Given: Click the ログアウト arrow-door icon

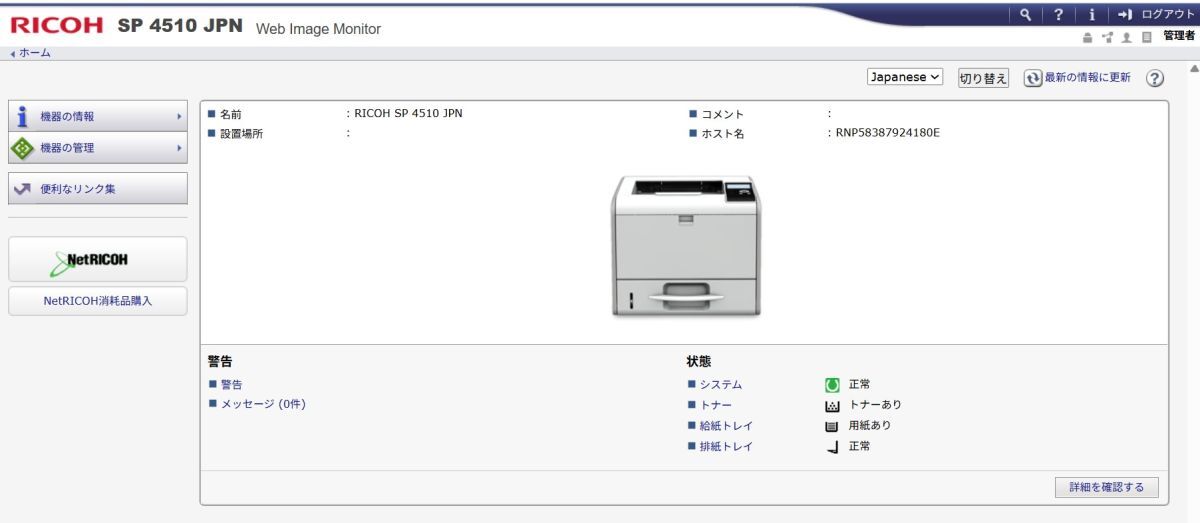Looking at the screenshot, I should (1125, 14).
